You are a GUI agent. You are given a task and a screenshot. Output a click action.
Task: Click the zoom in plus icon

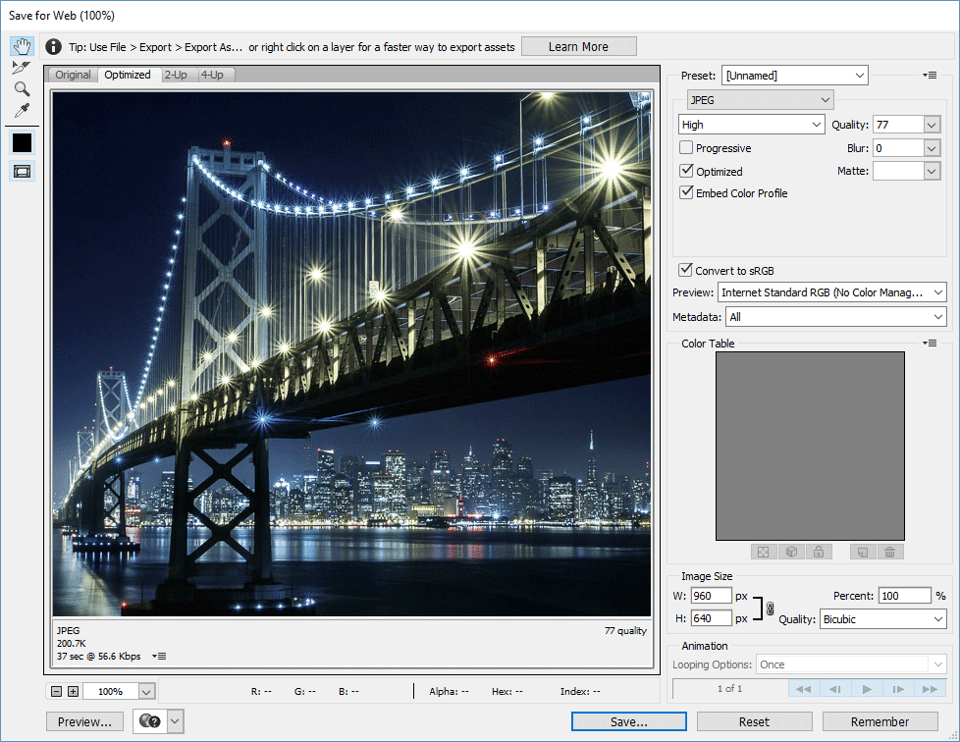73,691
